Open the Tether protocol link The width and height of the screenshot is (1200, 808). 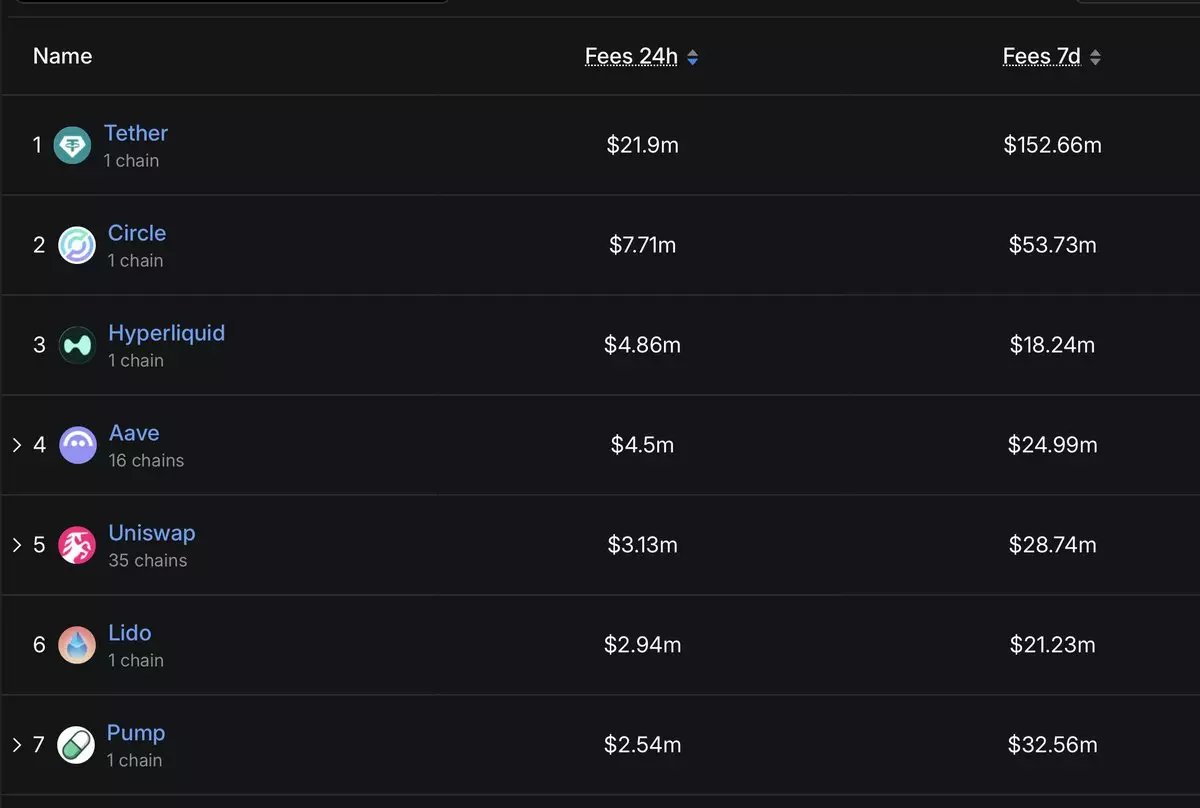(x=136, y=133)
